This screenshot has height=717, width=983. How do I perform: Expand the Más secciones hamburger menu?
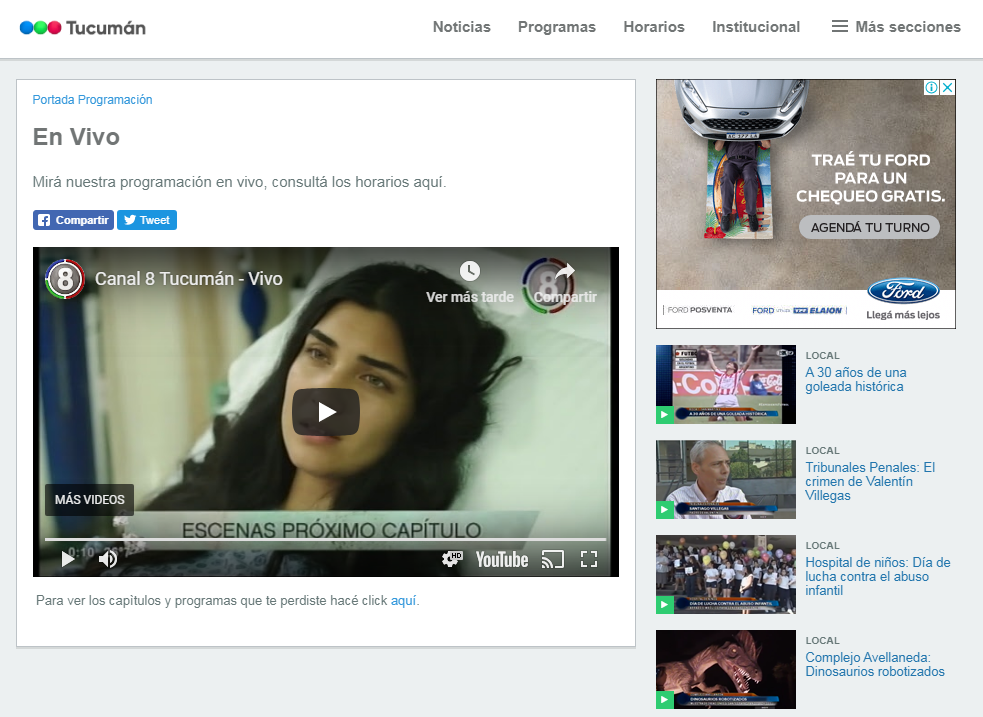[x=840, y=27]
